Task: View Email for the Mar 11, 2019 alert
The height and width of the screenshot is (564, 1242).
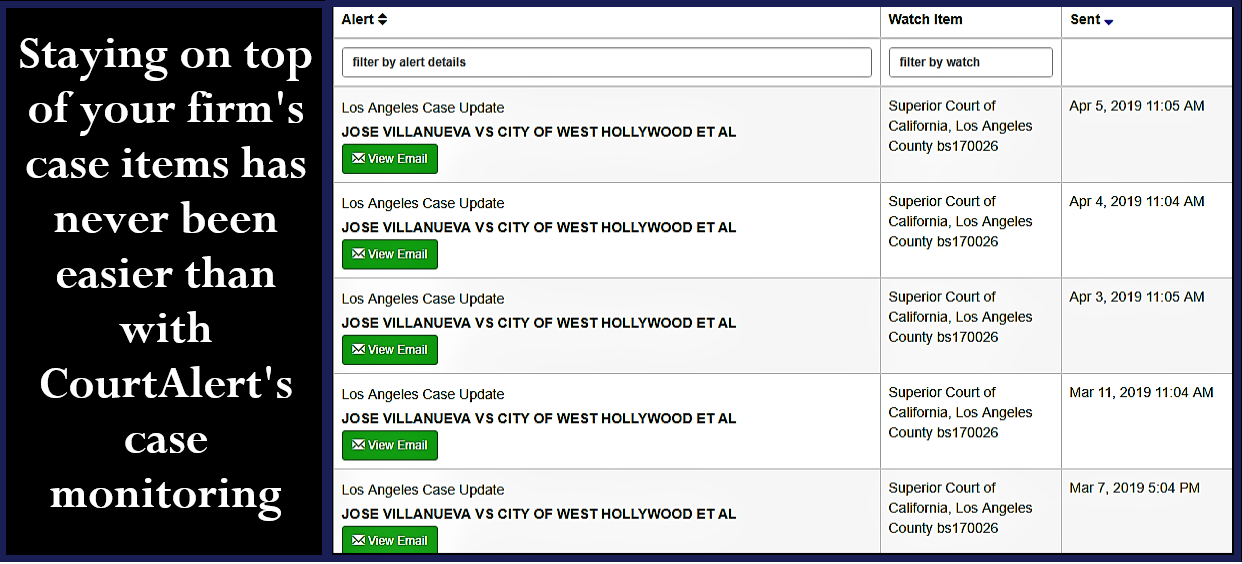Action: tap(390, 445)
